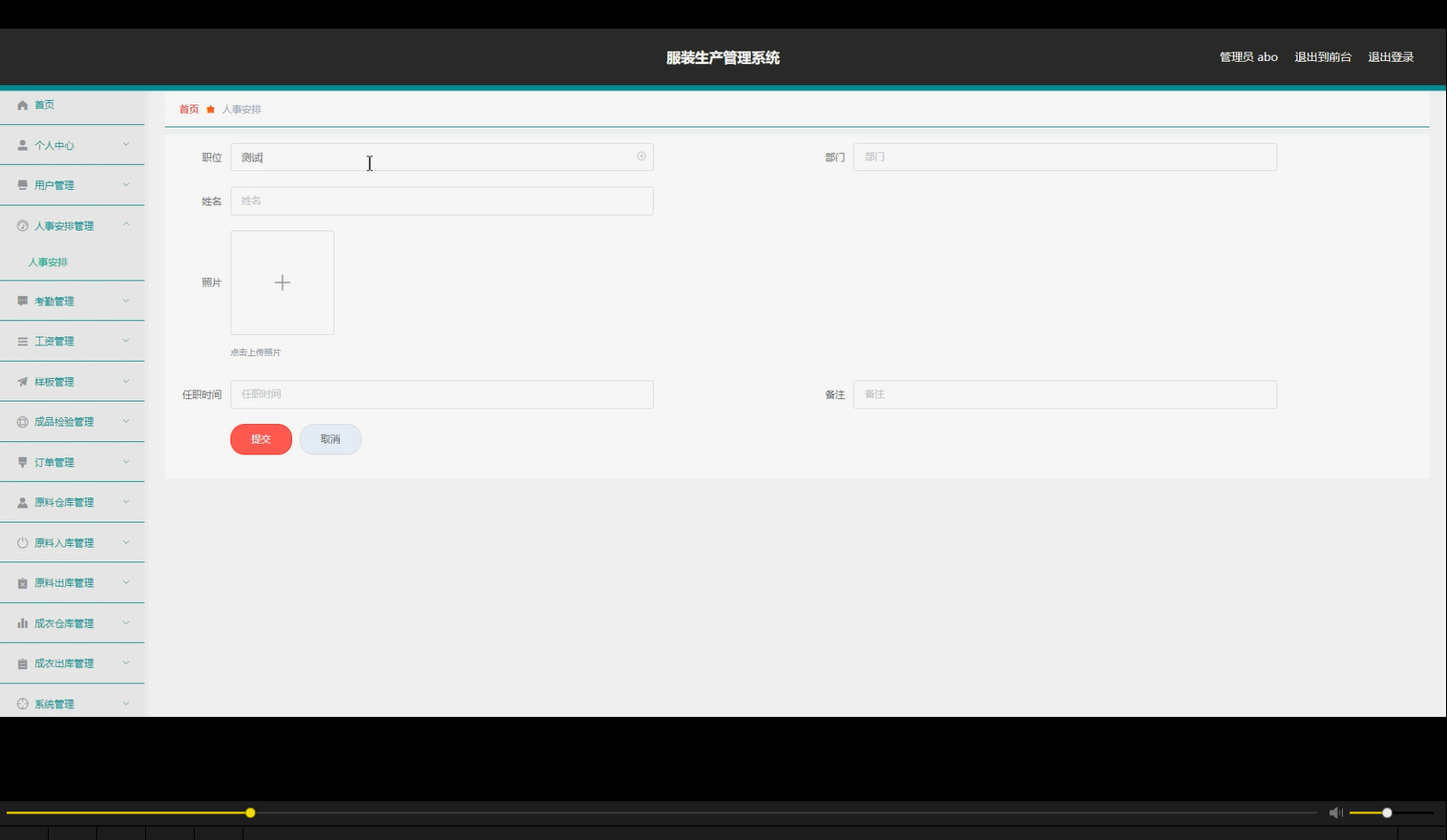Expand 成品检验管理 with its chevron

coord(126,421)
